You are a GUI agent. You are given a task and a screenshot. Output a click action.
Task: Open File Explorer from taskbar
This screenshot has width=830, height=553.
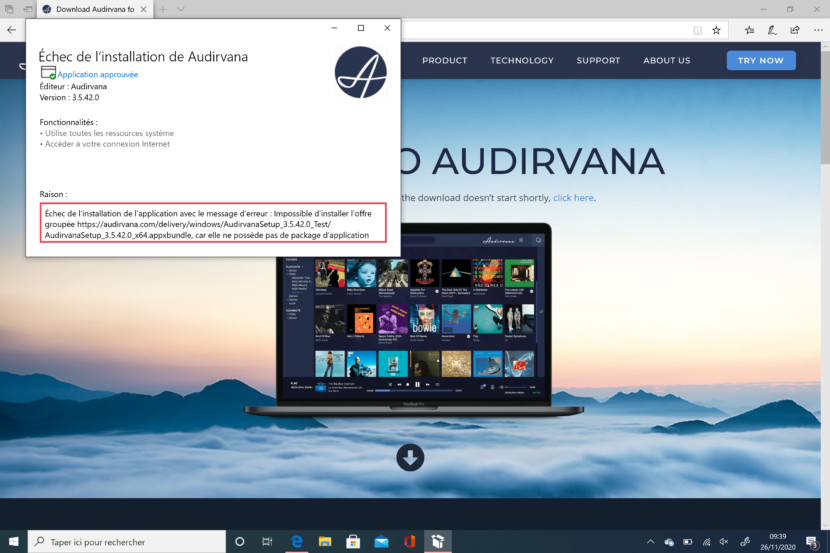tap(324, 541)
